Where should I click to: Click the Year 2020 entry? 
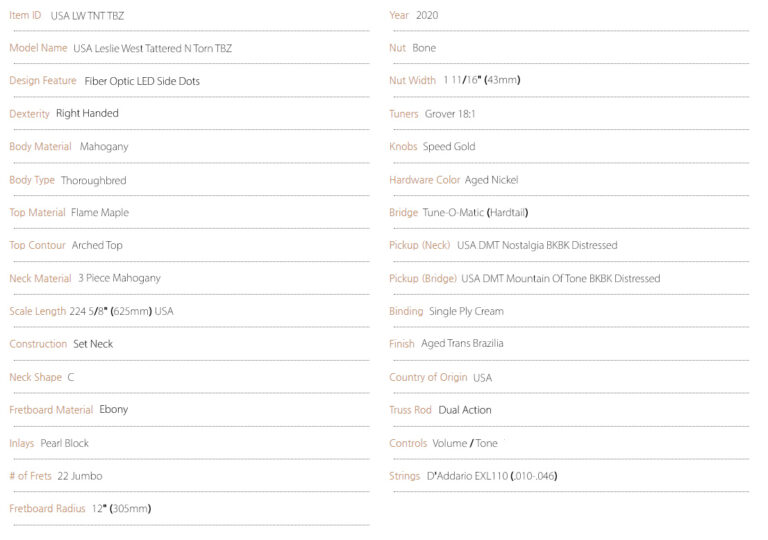413,15
